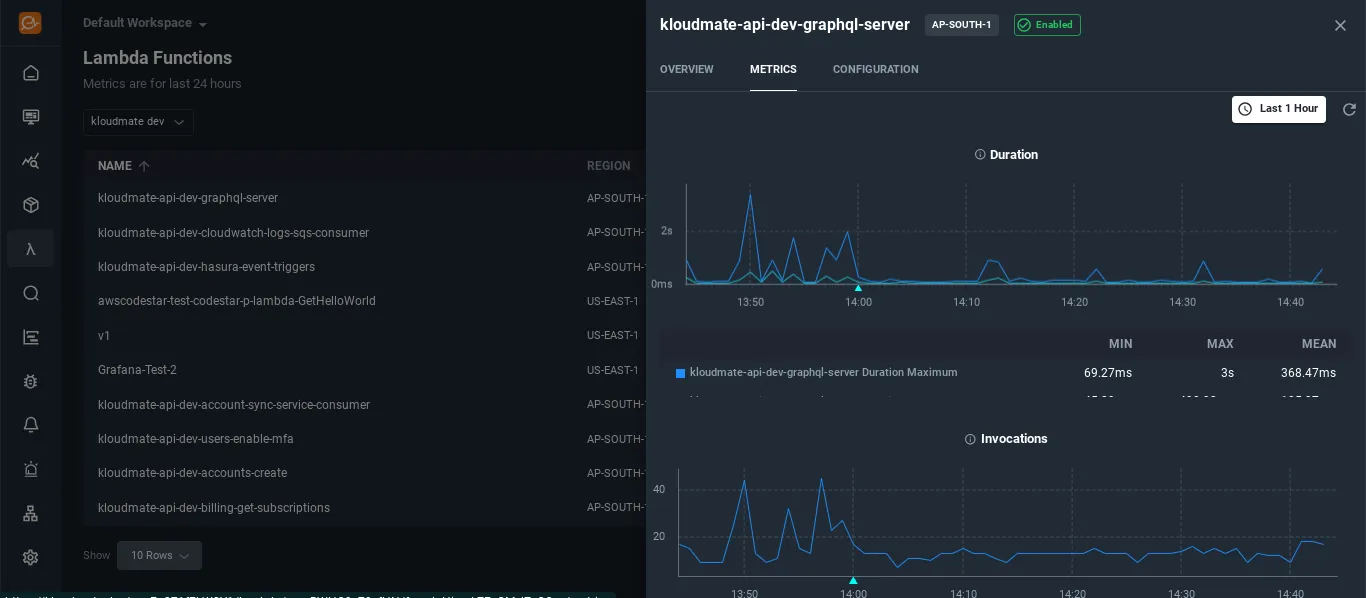Open the traces bars icon in the sidebar

31,337
